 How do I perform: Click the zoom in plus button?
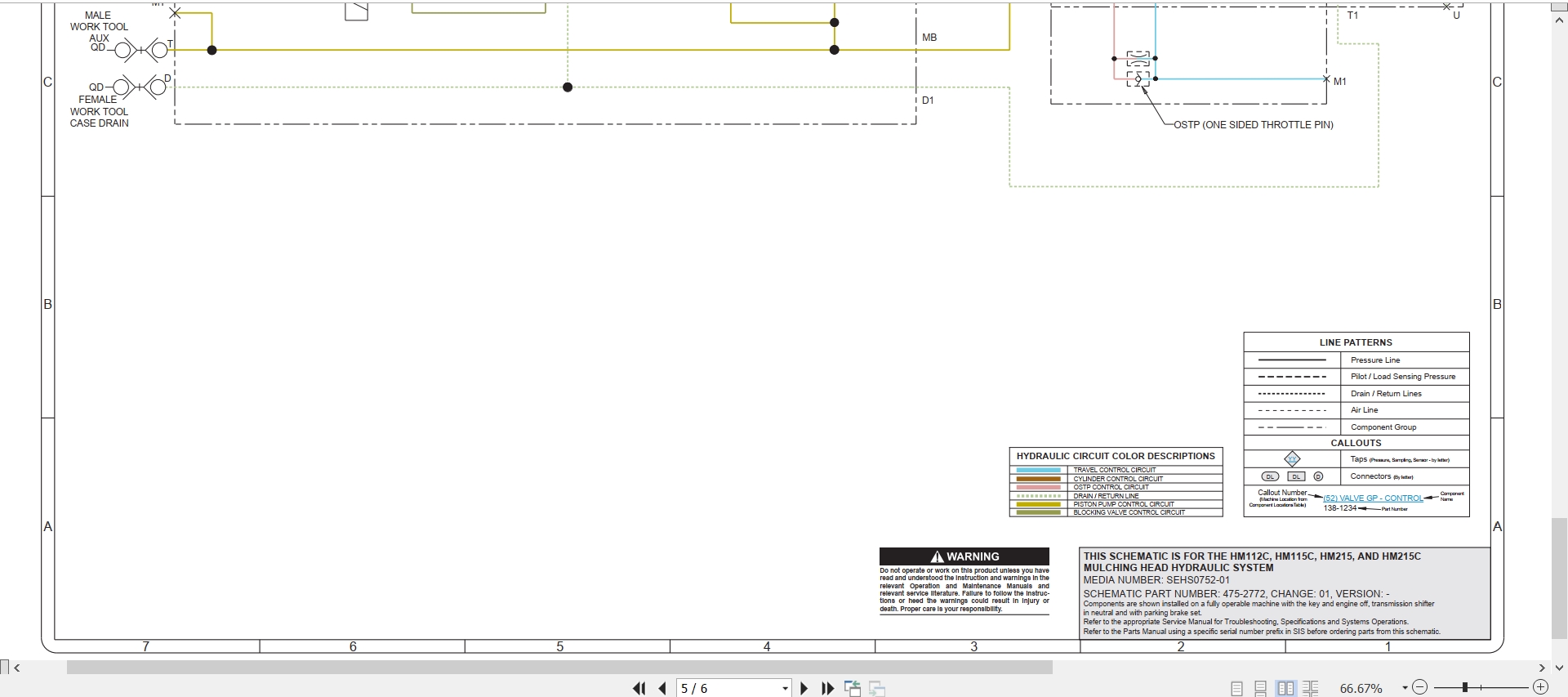pyautogui.click(x=1540, y=688)
